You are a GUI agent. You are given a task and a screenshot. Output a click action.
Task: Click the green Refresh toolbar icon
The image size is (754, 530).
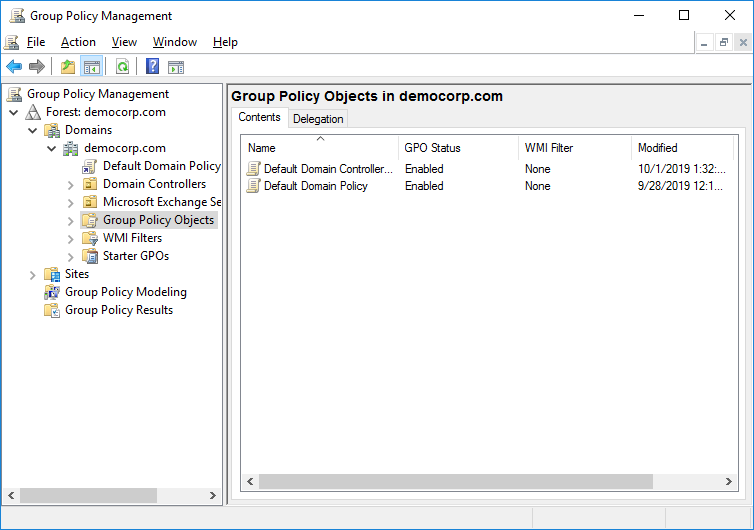pos(122,67)
